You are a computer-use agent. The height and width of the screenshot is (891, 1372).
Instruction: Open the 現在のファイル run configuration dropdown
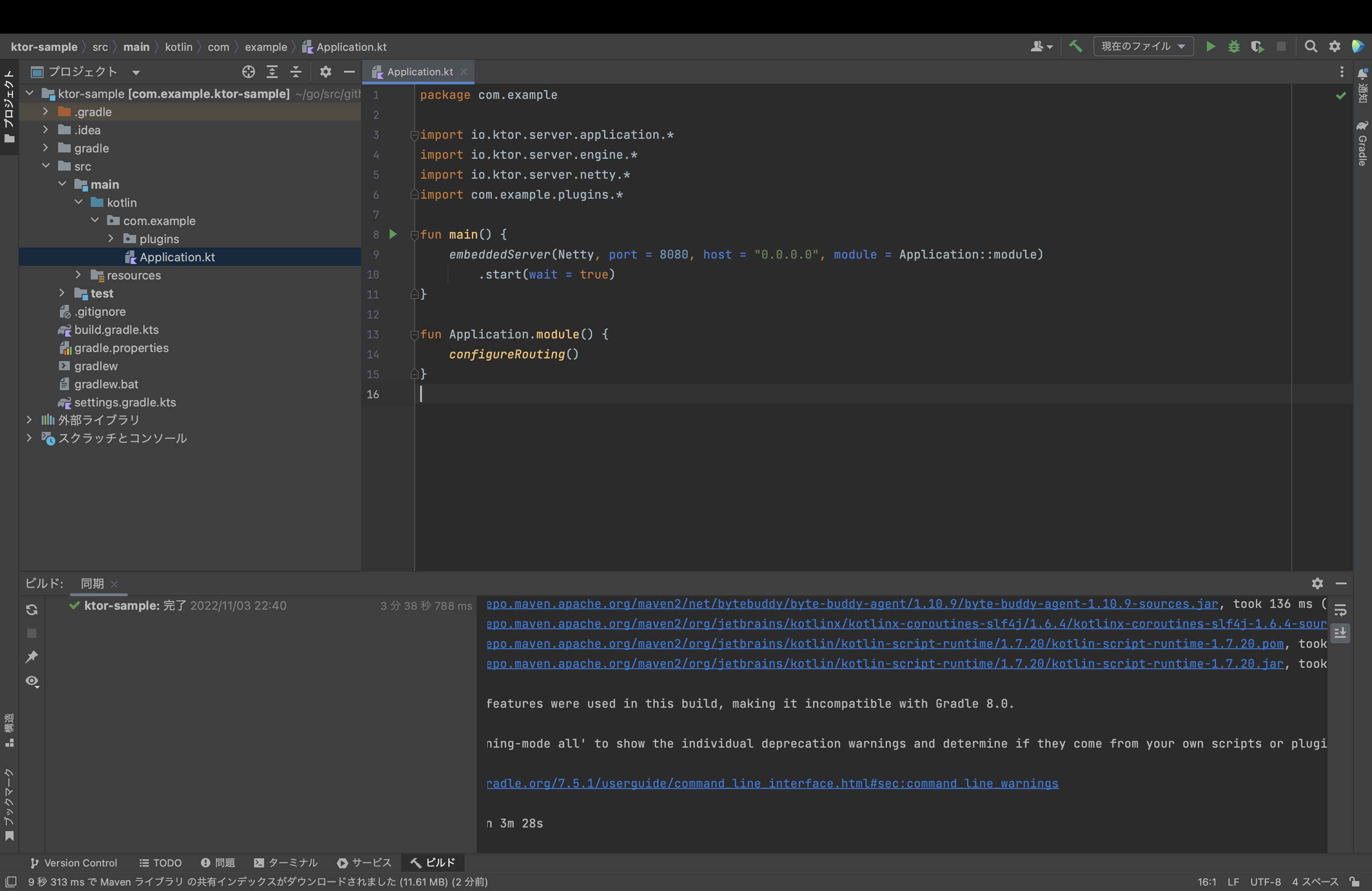[1142, 47]
